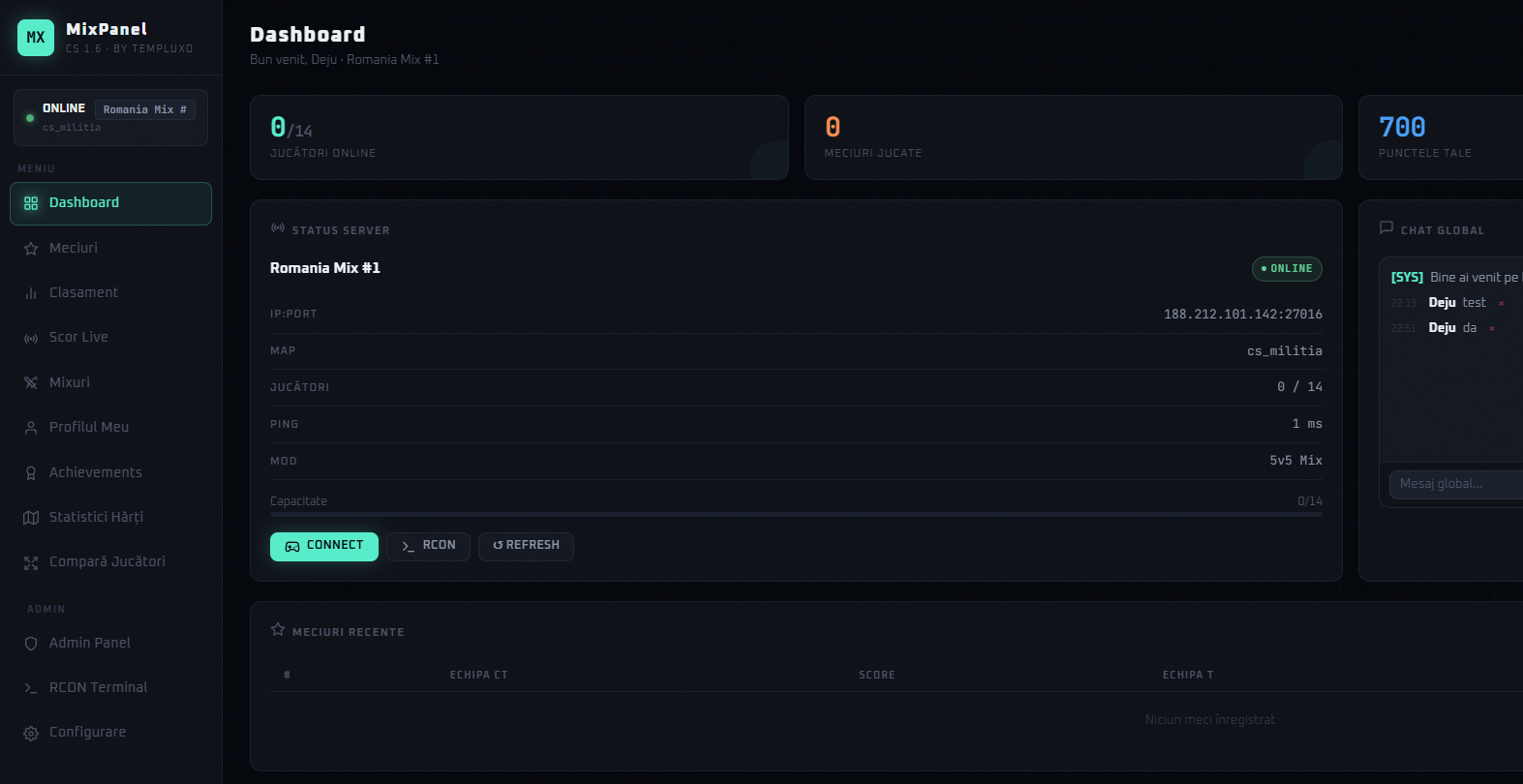Click the Statistici Hărți map icon
Screen dimensions: 1523x784
pyautogui.click(x=31, y=517)
